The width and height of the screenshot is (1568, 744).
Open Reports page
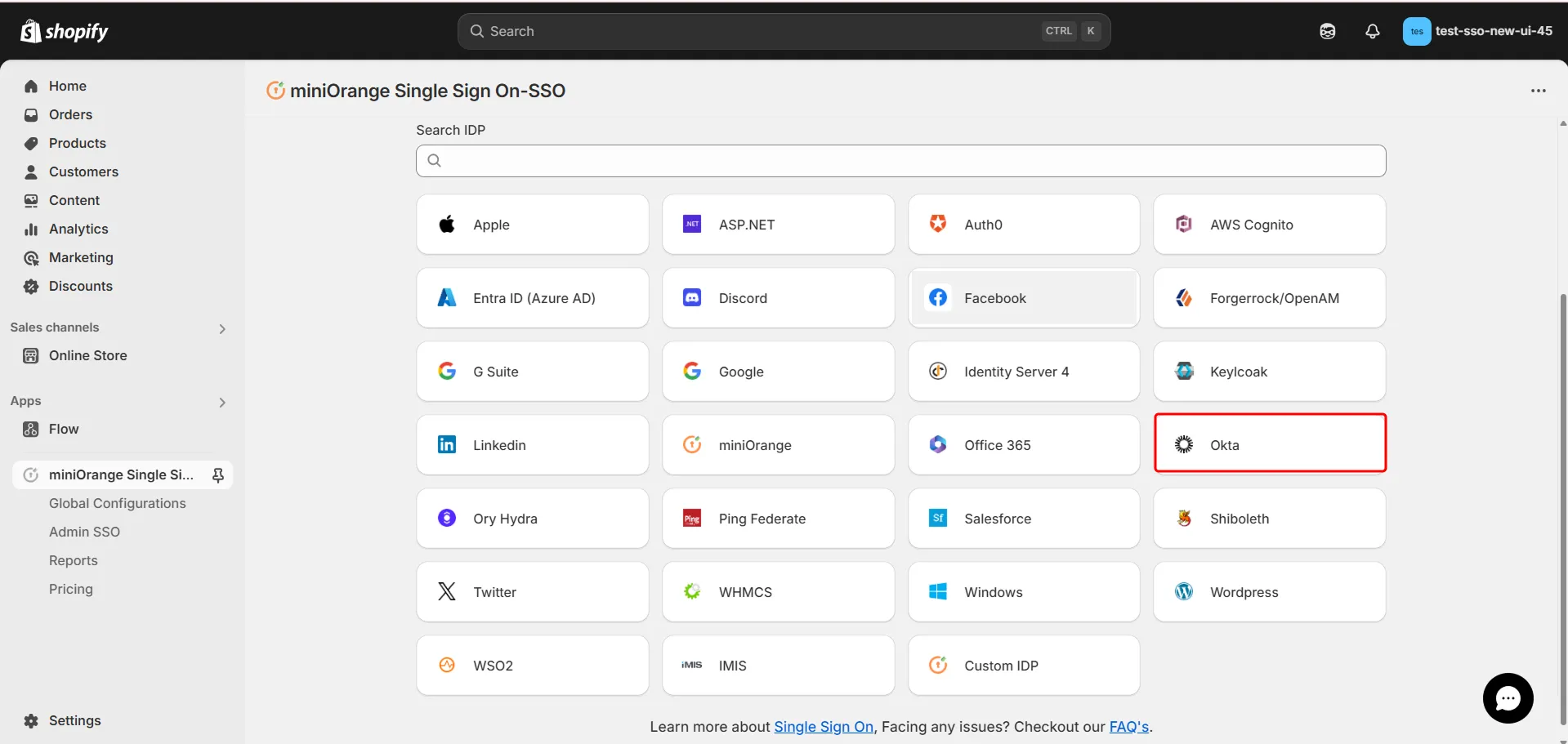(x=73, y=560)
